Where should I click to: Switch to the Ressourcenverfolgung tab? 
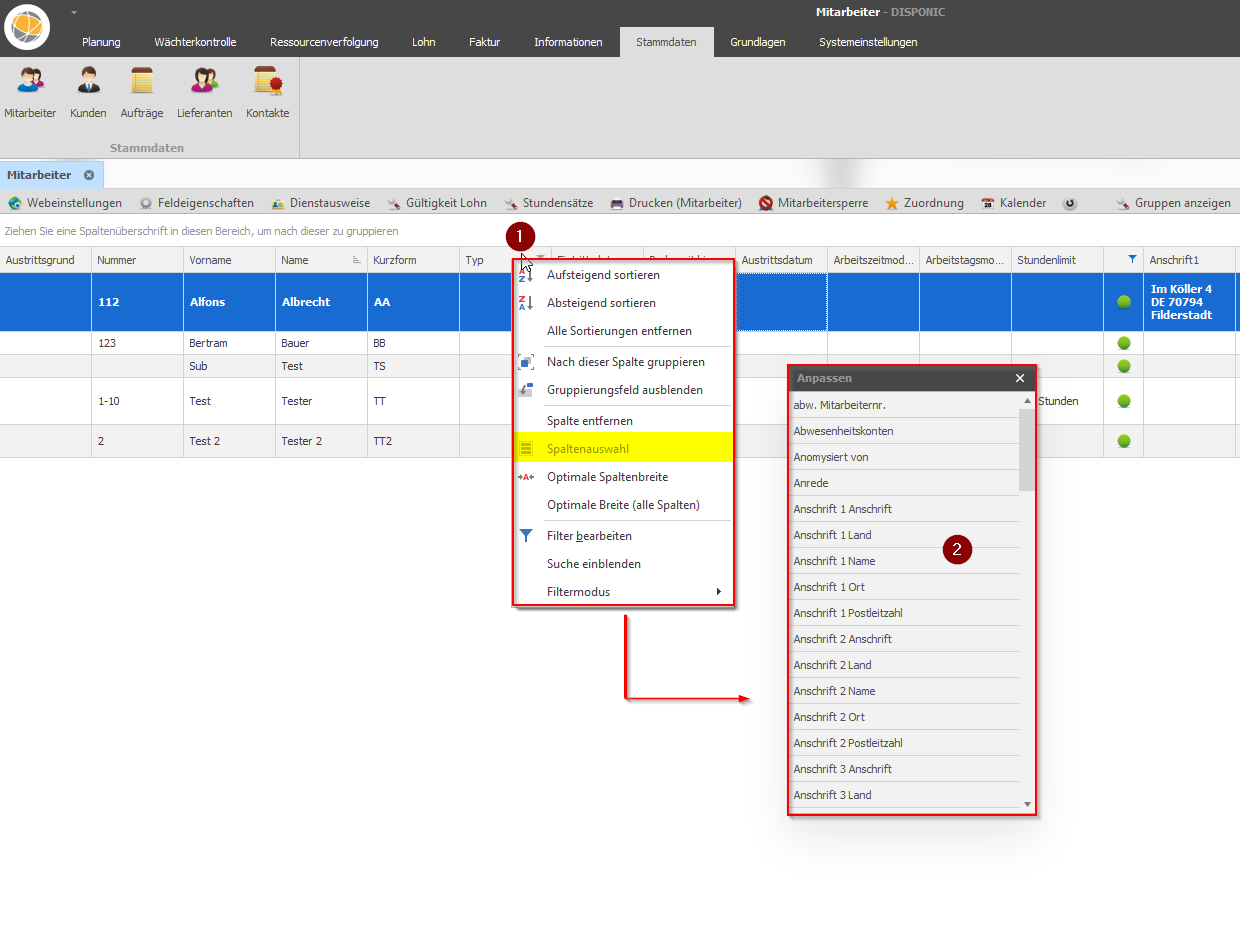pos(324,42)
